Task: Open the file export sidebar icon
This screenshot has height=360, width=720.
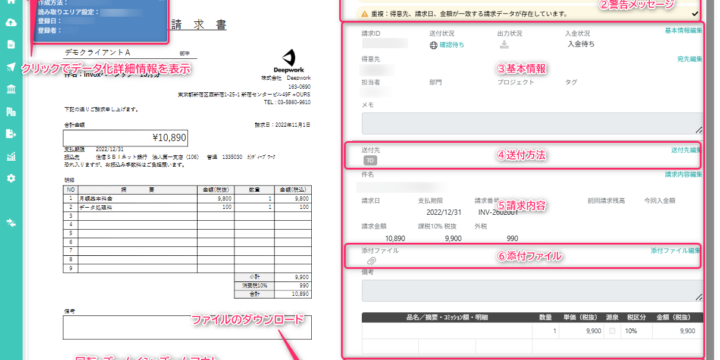Action: point(11,134)
